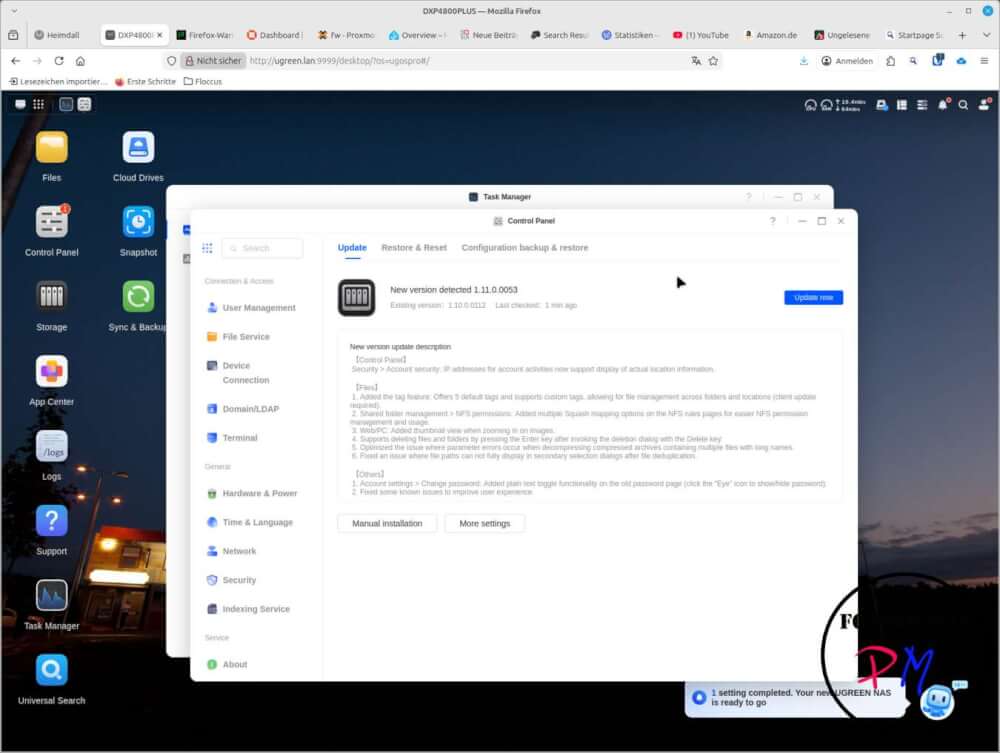The image size is (1000, 753).
Task: Open More settings for updates
Action: pyautogui.click(x=484, y=523)
